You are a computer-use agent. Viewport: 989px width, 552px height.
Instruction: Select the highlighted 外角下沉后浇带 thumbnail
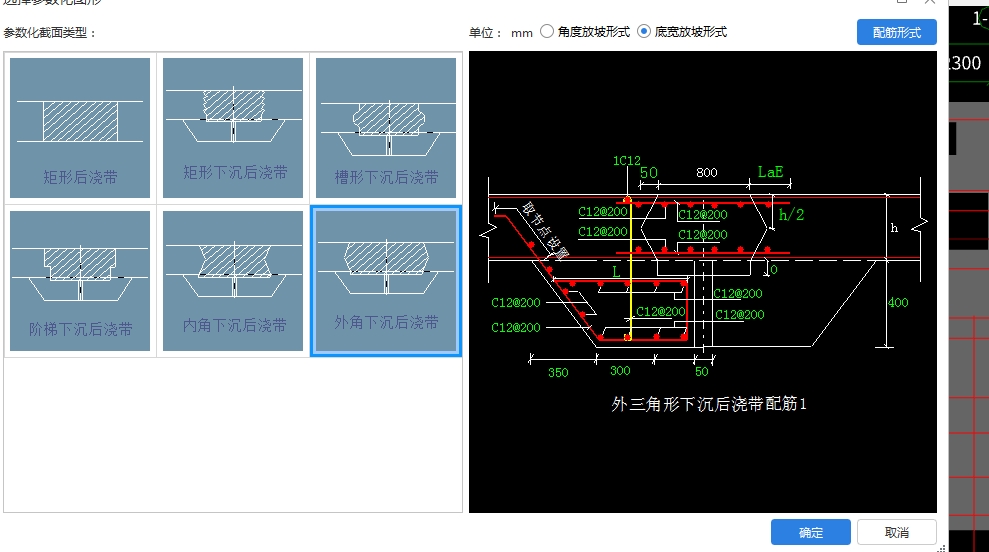tap(386, 281)
